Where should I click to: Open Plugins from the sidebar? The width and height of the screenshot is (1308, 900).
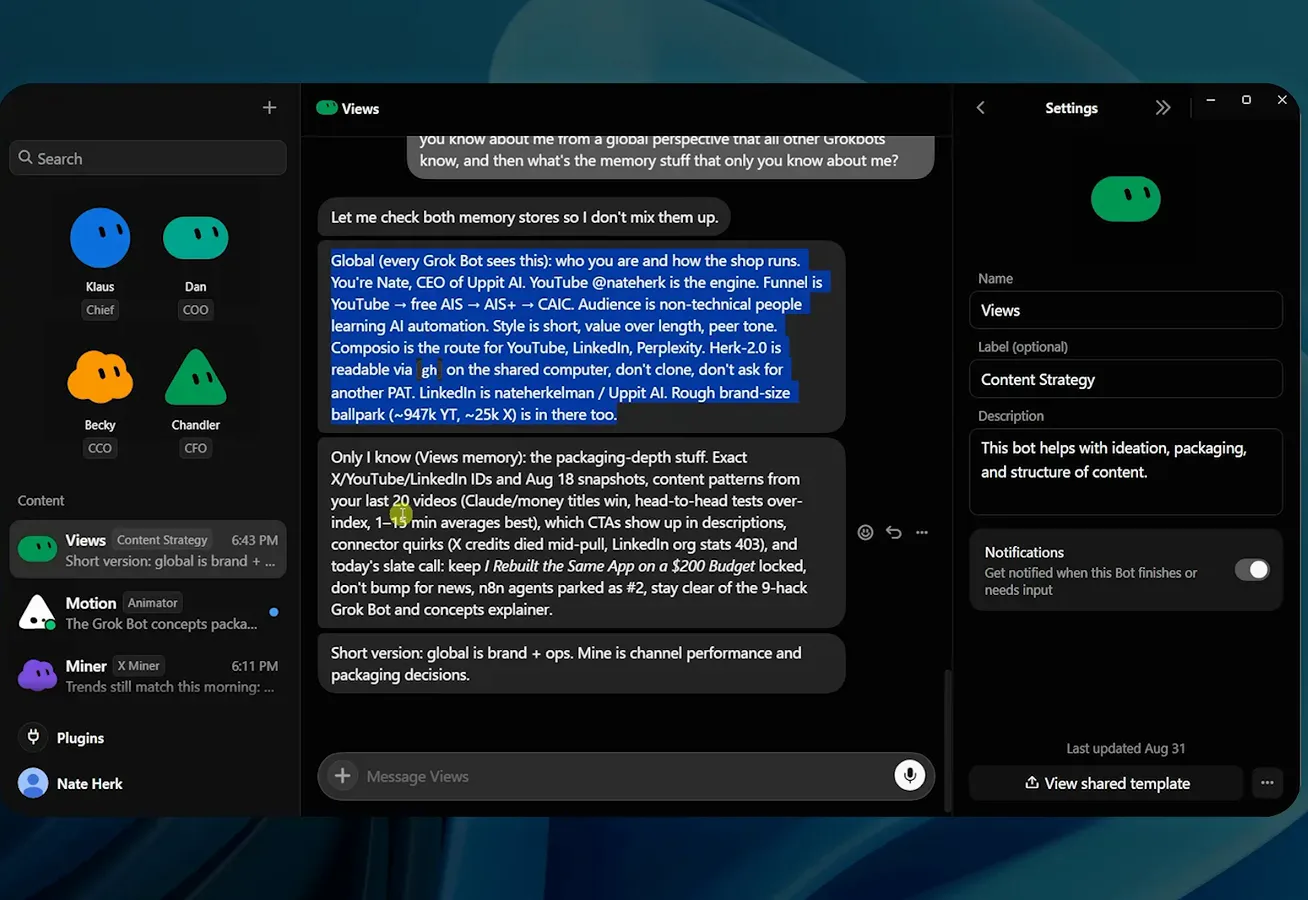tap(80, 738)
